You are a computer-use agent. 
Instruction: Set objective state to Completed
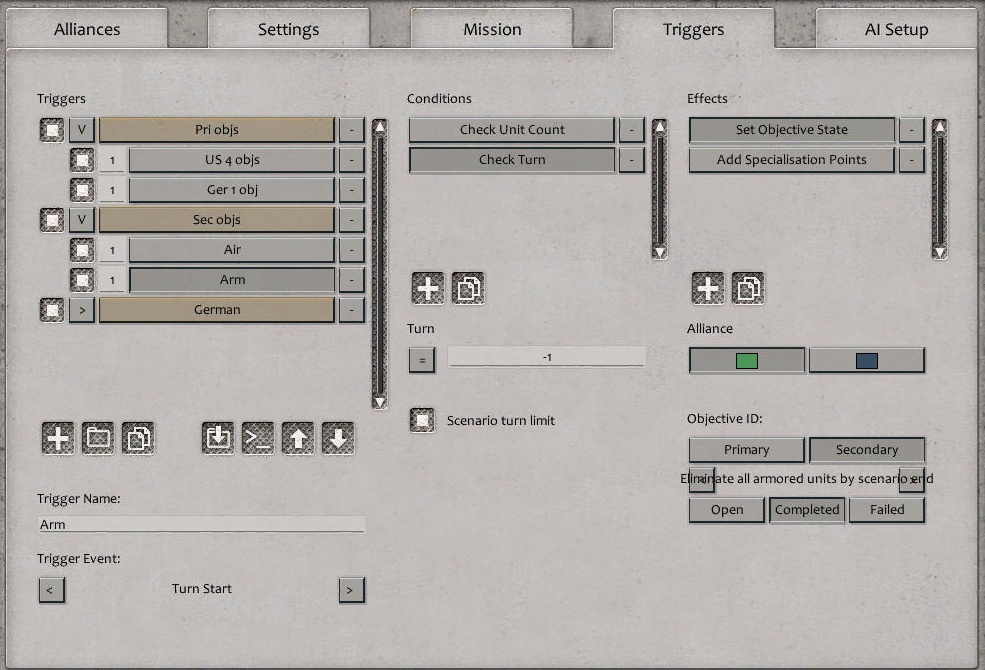pos(807,510)
